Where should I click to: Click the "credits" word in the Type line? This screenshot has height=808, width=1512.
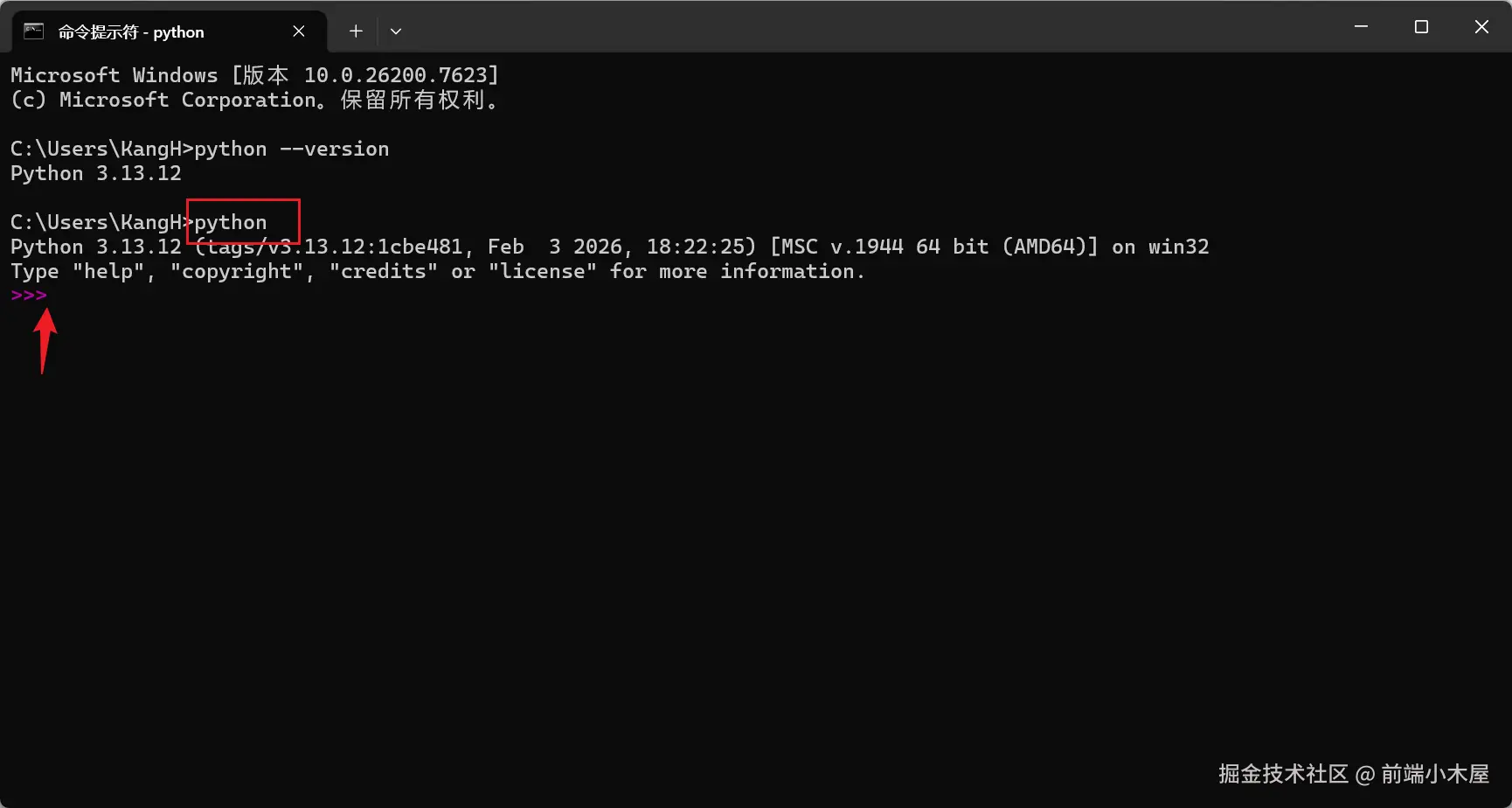pyautogui.click(x=384, y=271)
